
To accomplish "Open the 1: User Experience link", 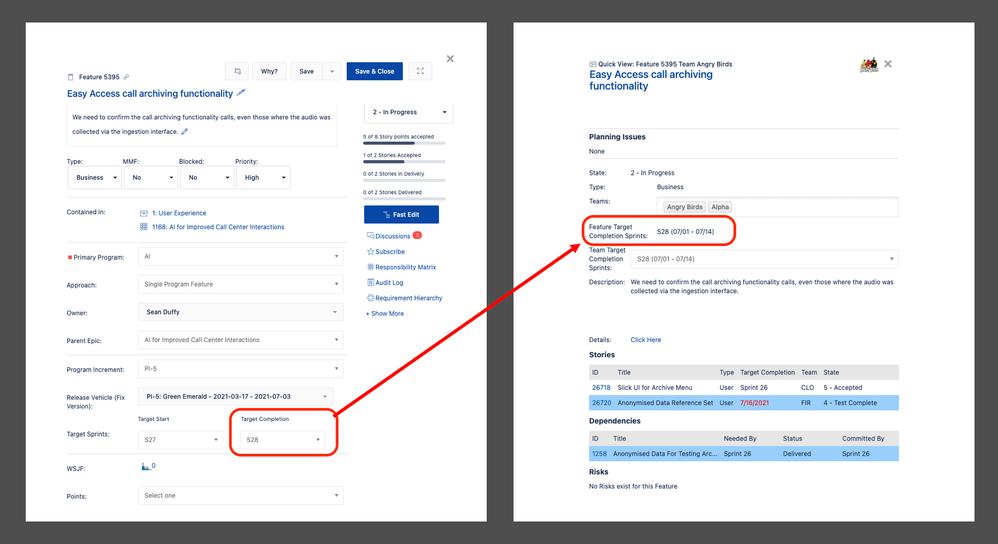I will click(x=179, y=213).
